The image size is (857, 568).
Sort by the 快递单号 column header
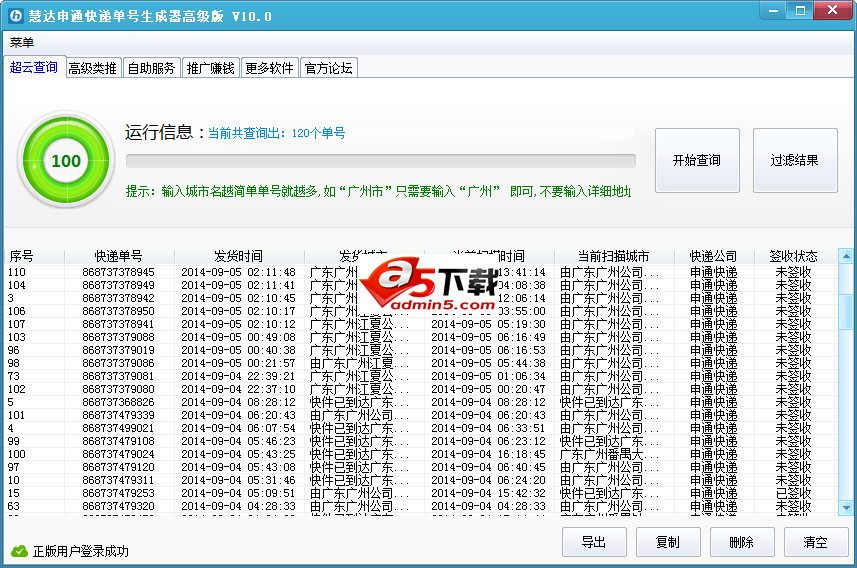tap(119, 256)
